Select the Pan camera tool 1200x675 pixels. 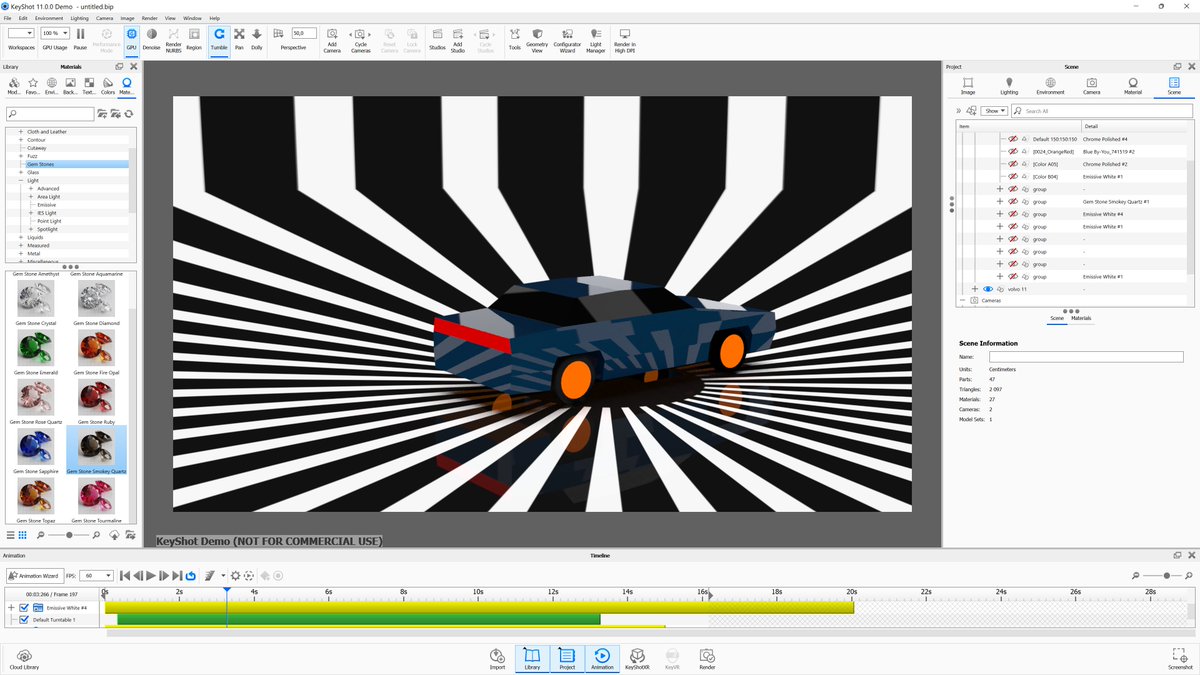tap(239, 39)
